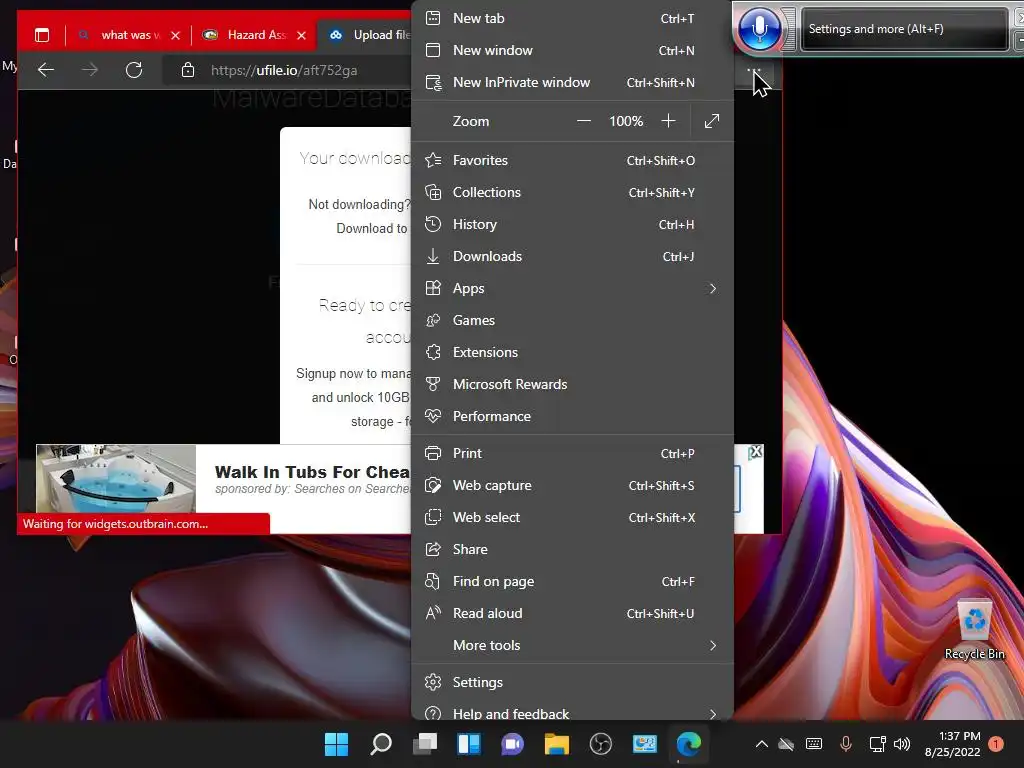This screenshot has height=768, width=1024.
Task: View site info via lock icon
Action: click(188, 70)
